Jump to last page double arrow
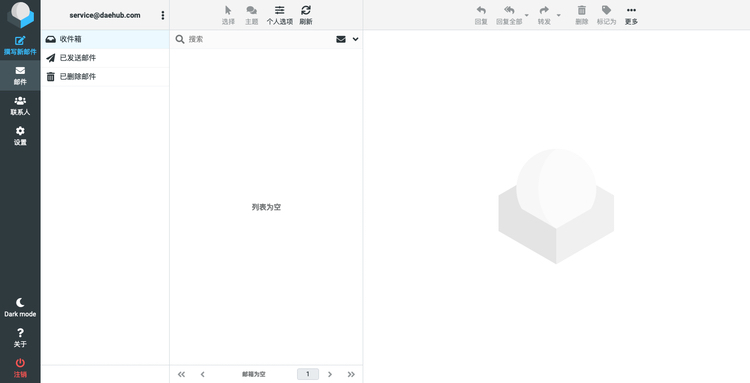 click(351, 374)
